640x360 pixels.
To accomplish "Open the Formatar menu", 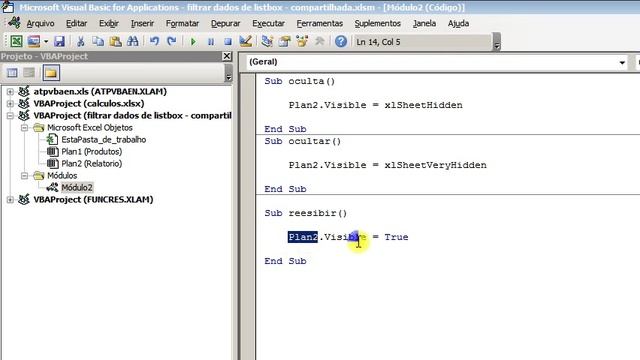I will (x=182, y=23).
